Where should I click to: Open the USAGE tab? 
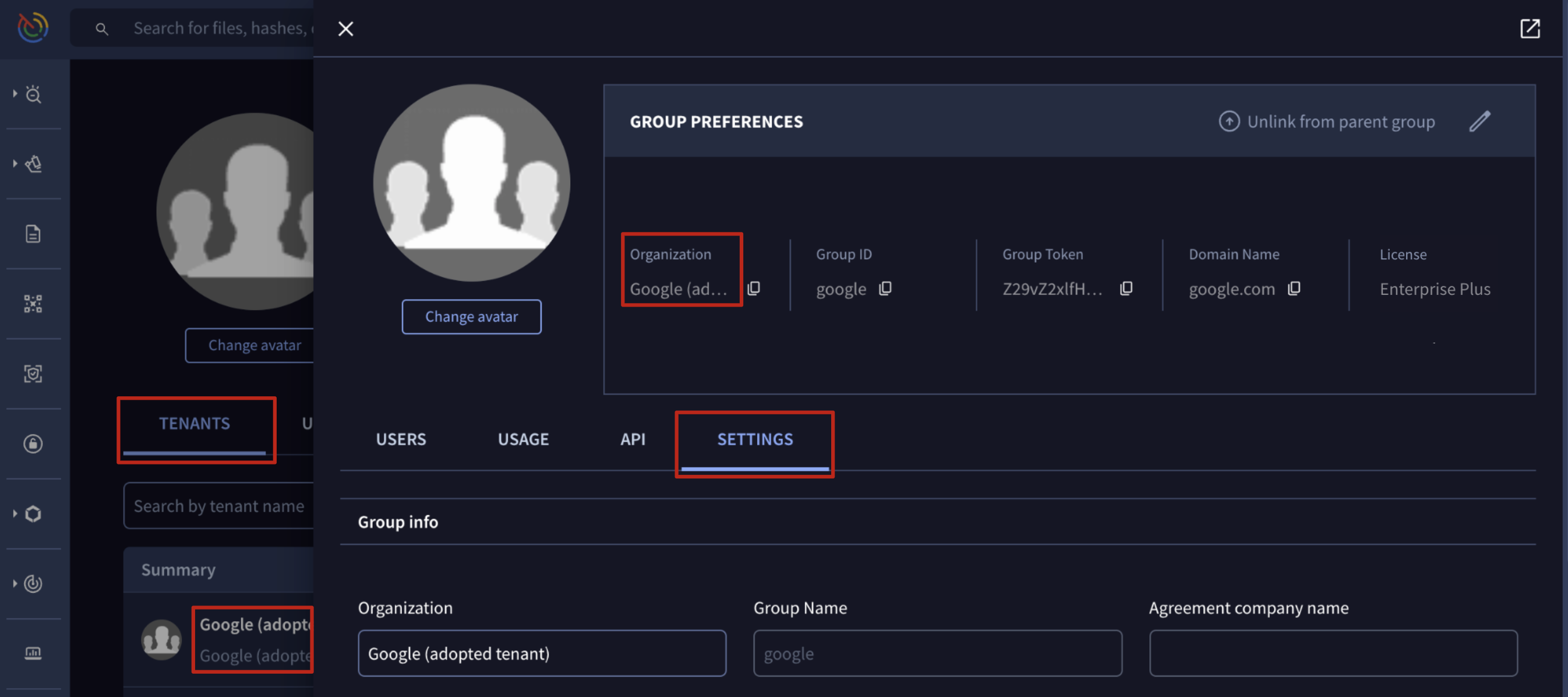point(523,439)
